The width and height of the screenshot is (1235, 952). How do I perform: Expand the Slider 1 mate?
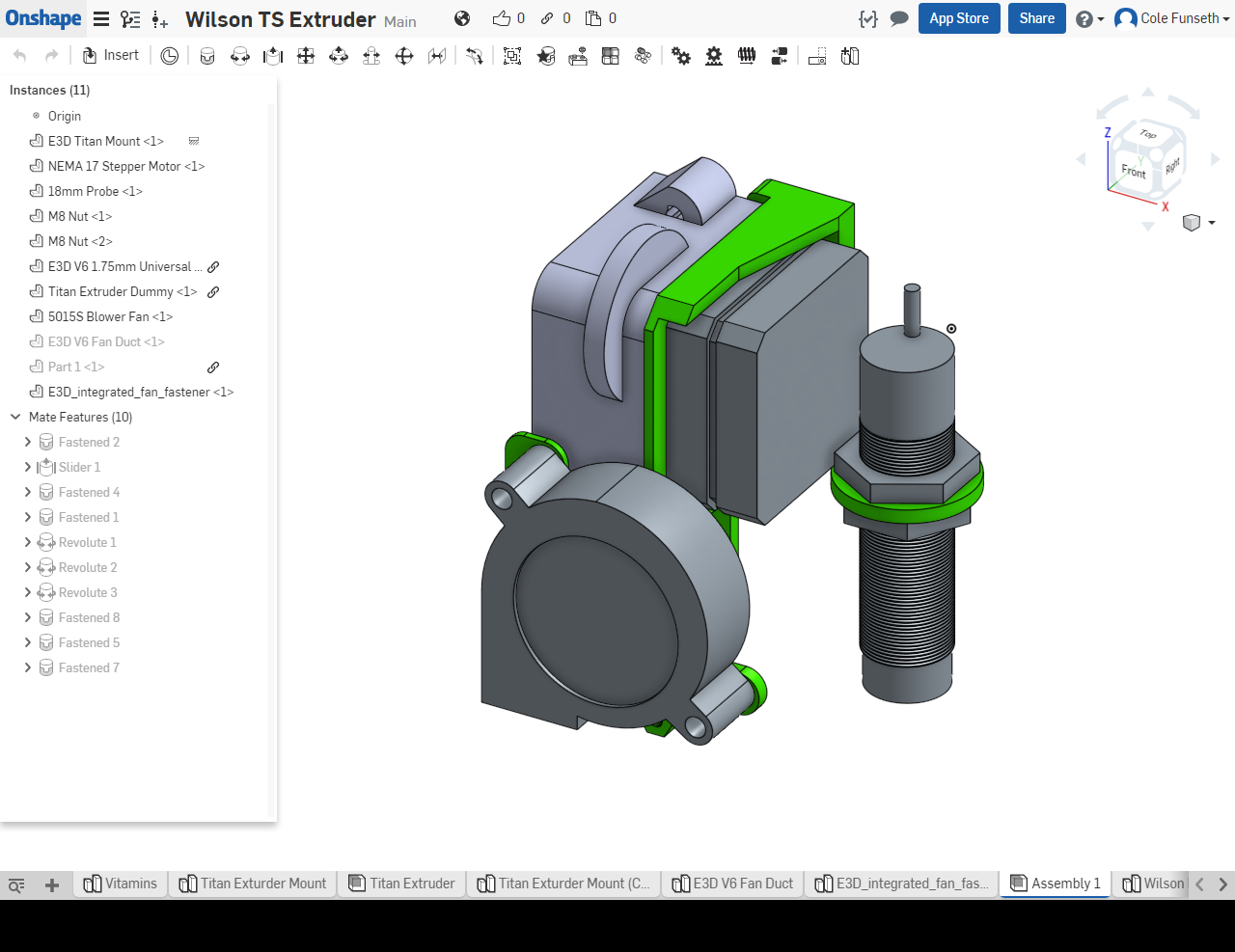tap(28, 467)
